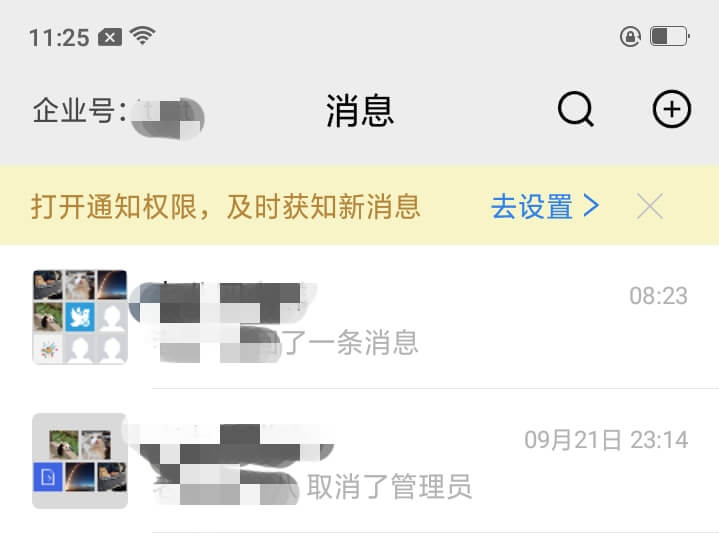Open the conversation from 09月21日 23:14

[360, 461]
